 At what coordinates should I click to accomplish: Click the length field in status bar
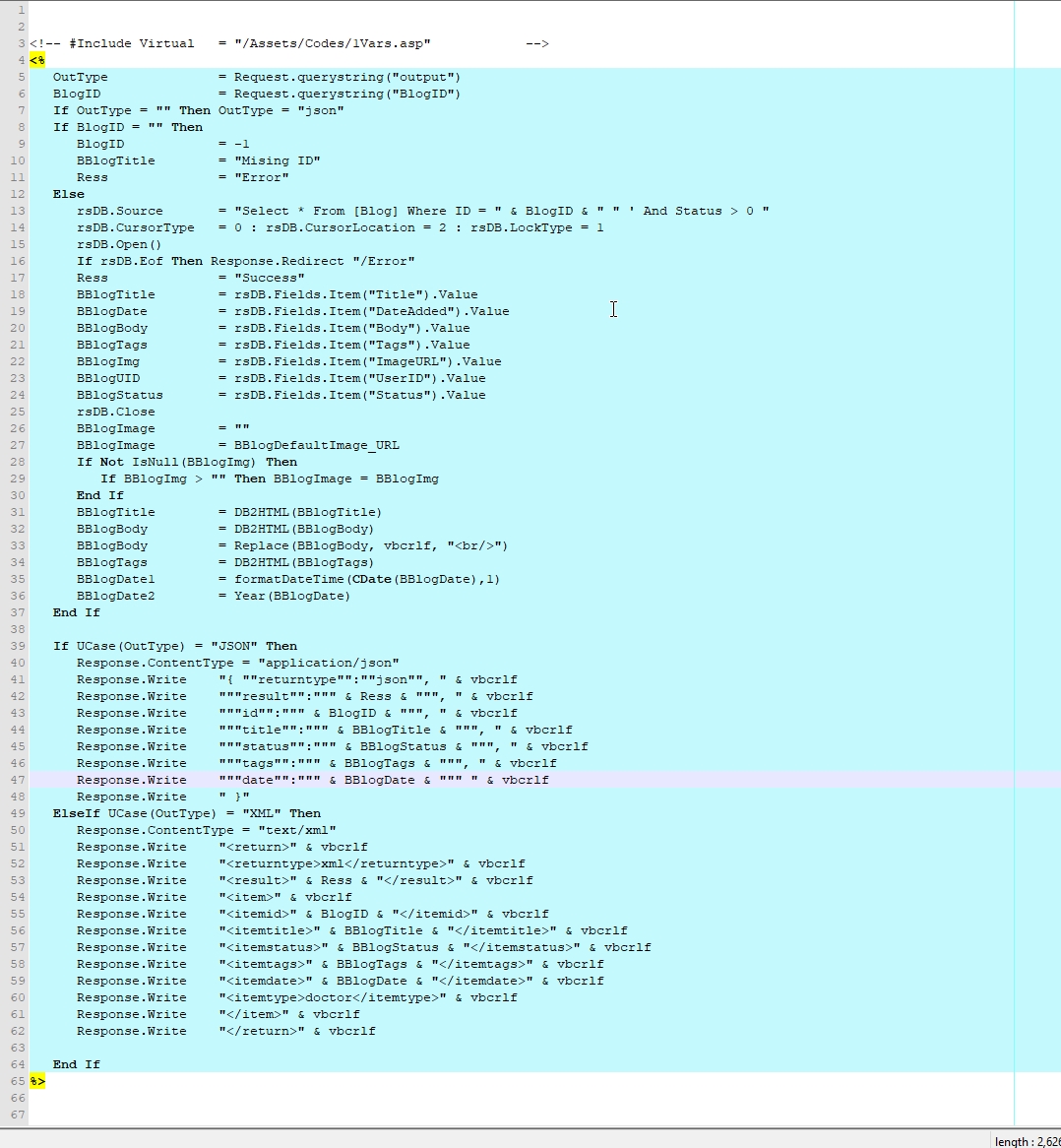(x=1027, y=1141)
